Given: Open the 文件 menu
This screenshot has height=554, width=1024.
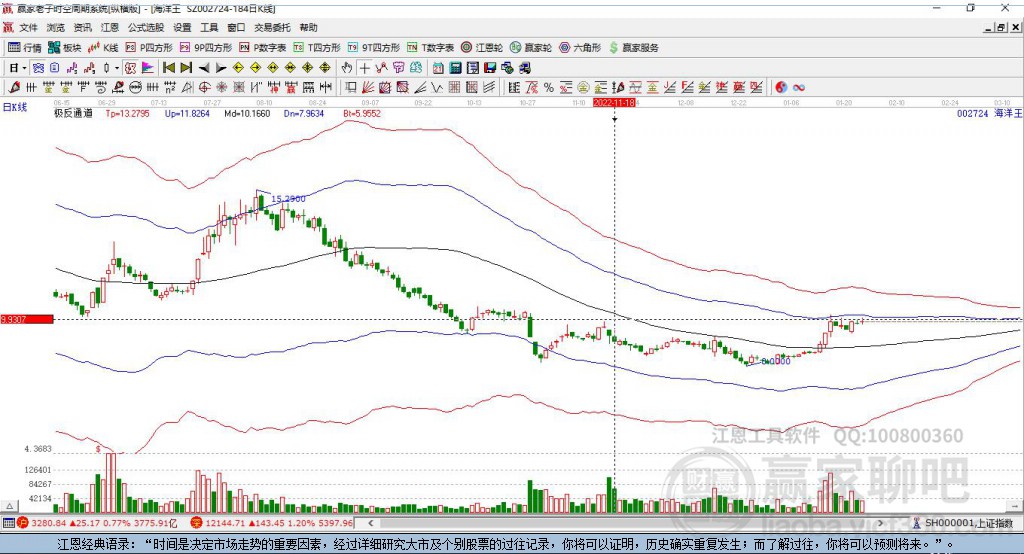Looking at the screenshot, I should (28, 27).
